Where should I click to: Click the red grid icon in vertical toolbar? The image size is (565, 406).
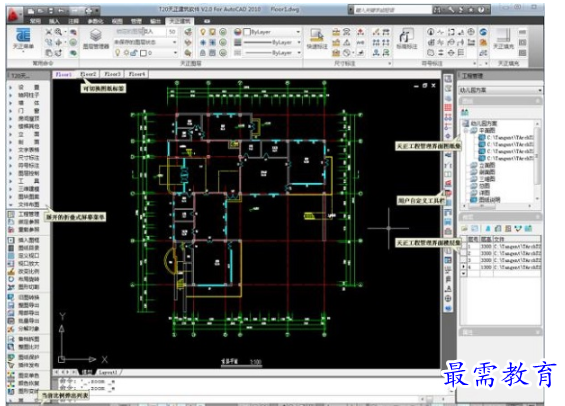[x=448, y=107]
